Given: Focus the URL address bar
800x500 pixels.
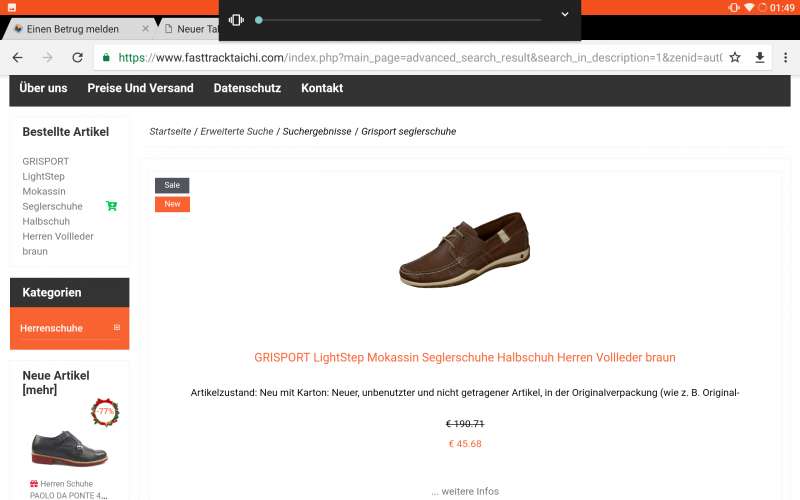Looking at the screenshot, I should click(419, 58).
